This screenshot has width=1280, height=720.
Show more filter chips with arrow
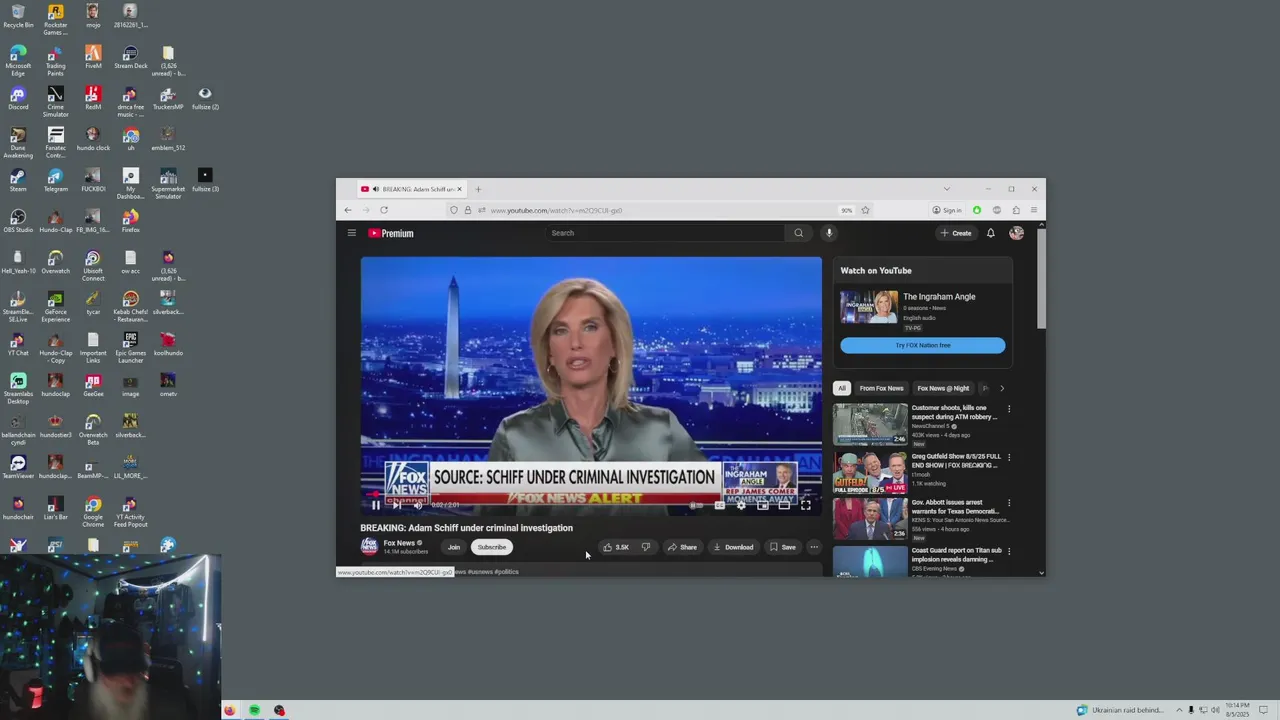coord(1001,388)
